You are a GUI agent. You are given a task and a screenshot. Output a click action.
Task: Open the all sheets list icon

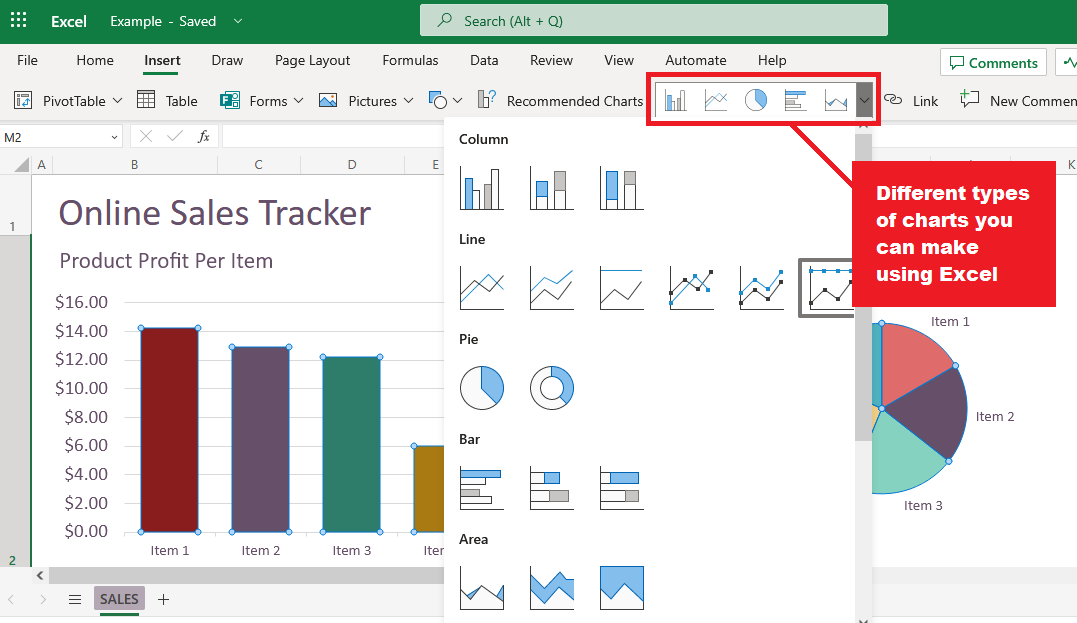[x=75, y=599]
